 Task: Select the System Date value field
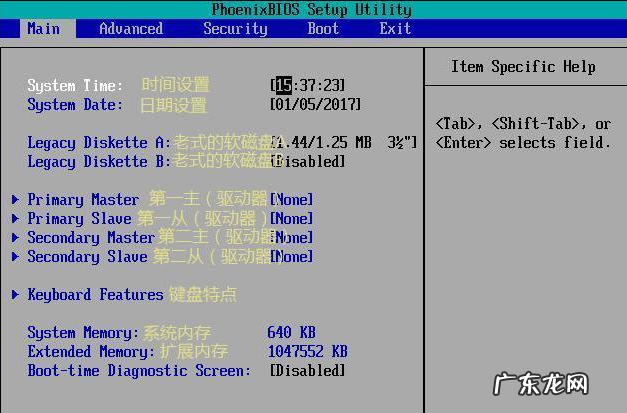click(316, 105)
